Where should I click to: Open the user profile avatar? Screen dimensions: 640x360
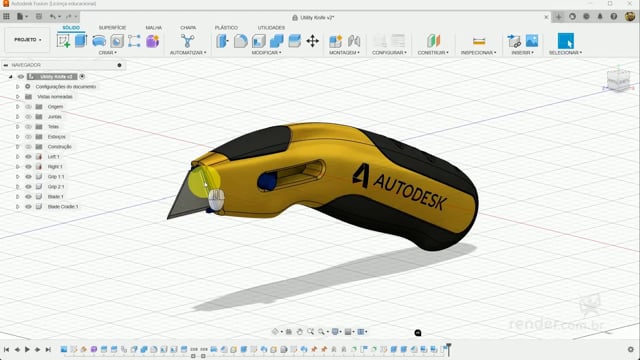click(x=630, y=16)
